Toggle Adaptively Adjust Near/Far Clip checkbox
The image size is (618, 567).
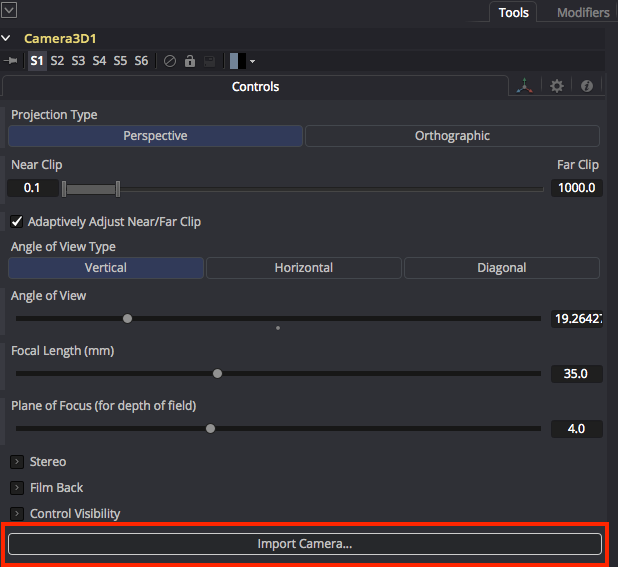pyautogui.click(x=17, y=221)
